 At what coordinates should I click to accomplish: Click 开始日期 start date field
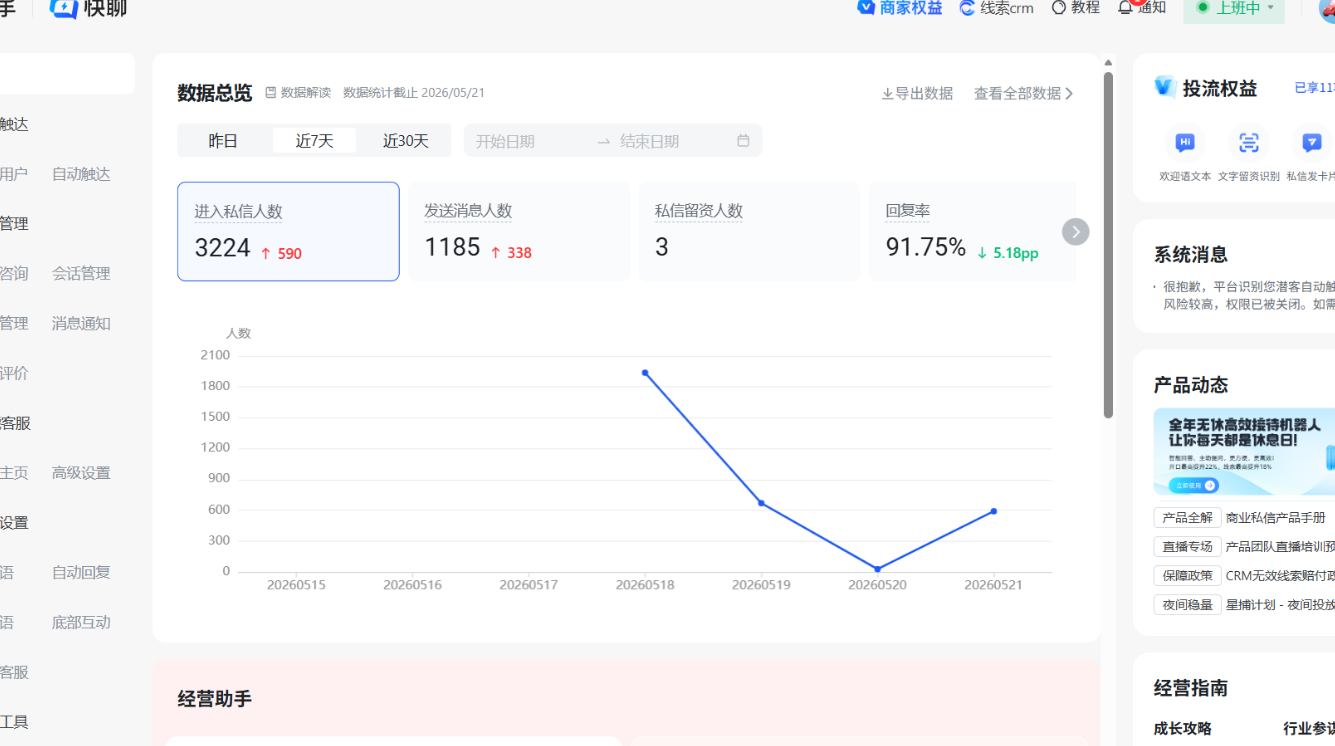(x=529, y=141)
